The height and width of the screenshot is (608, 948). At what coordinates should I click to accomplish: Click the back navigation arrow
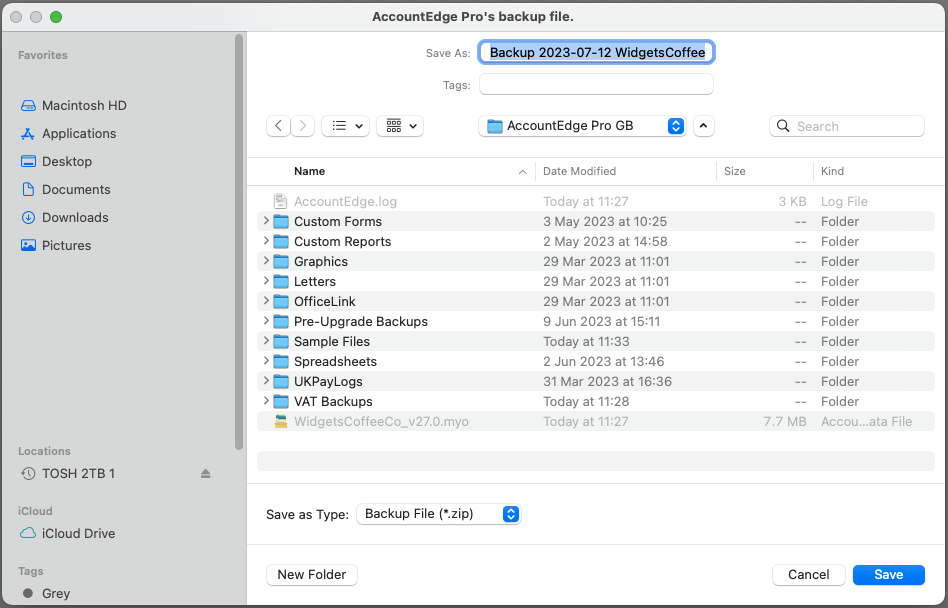click(x=278, y=126)
